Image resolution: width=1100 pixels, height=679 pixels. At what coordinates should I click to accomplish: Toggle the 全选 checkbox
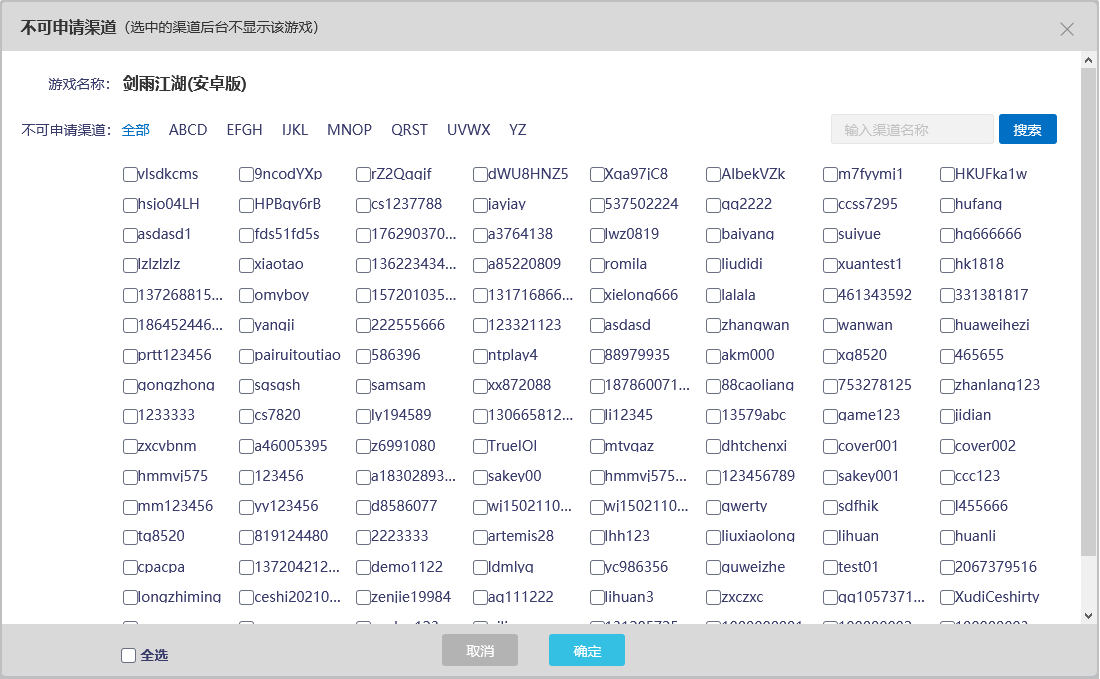[x=128, y=655]
